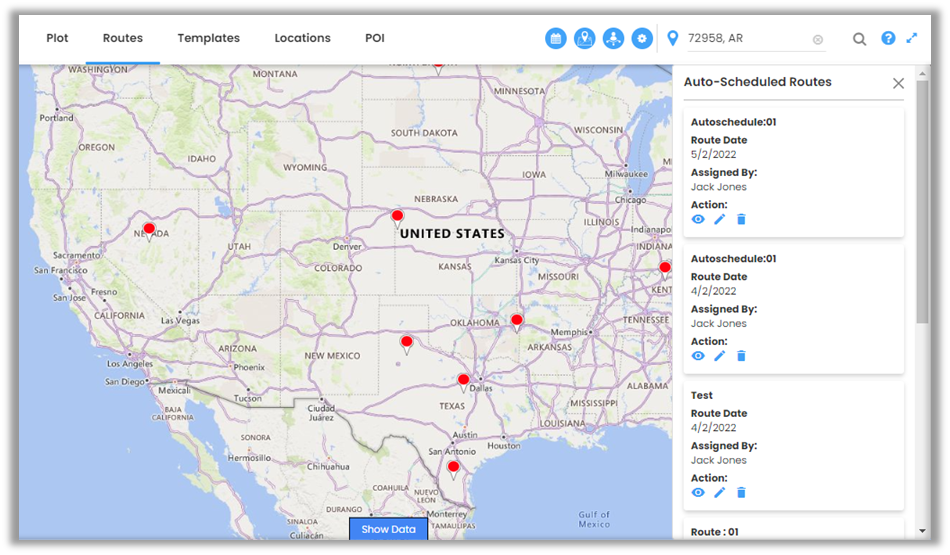
Task: Click the user hierarchy toolbar icon
Action: [613, 38]
